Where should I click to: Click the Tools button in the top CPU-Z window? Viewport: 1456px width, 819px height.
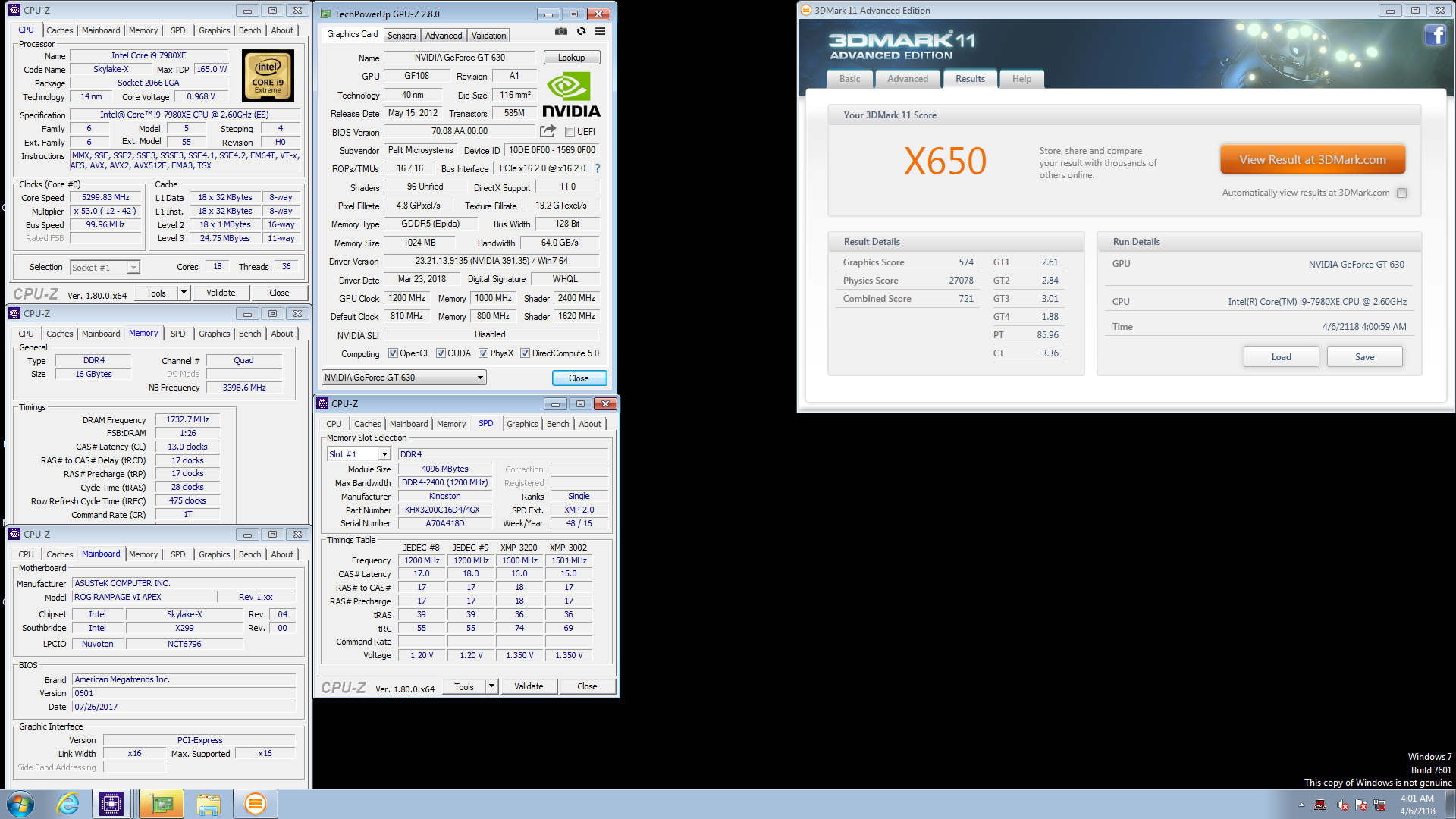(x=156, y=293)
